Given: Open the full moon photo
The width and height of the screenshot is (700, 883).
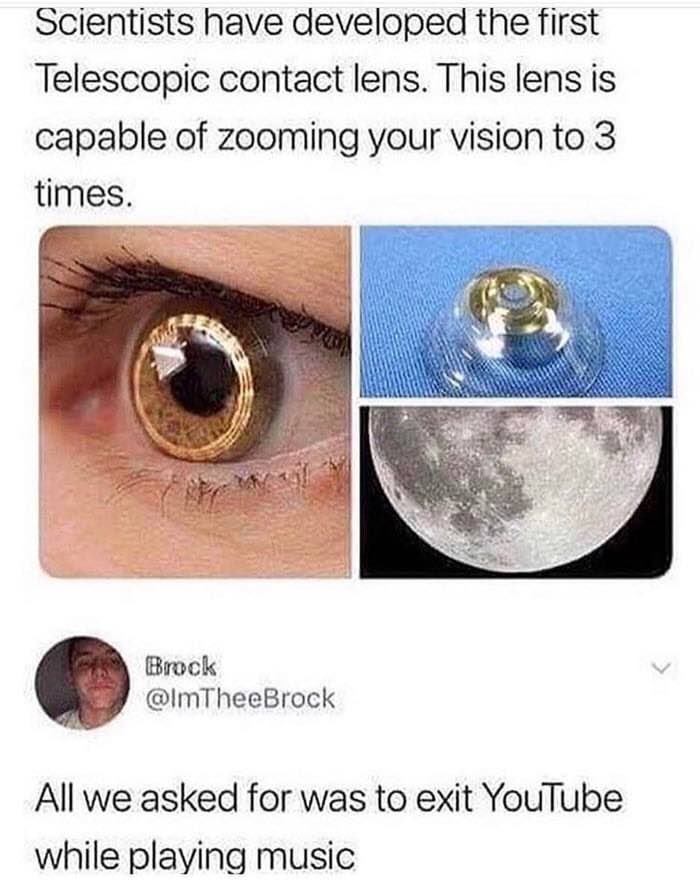Looking at the screenshot, I should 516,492.
